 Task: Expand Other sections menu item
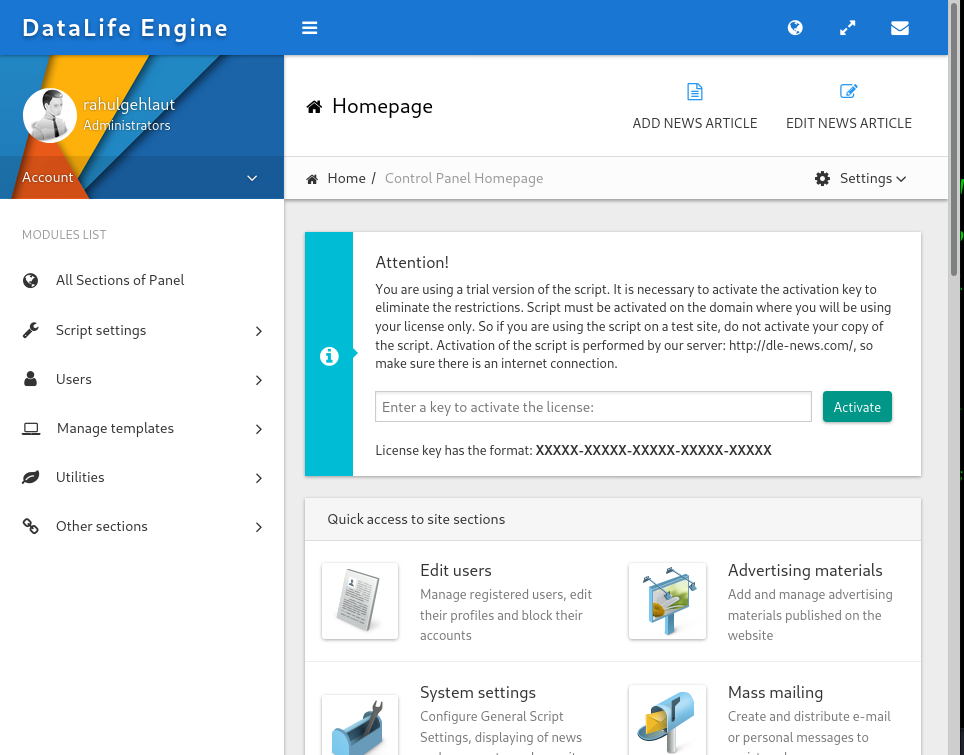tap(142, 526)
